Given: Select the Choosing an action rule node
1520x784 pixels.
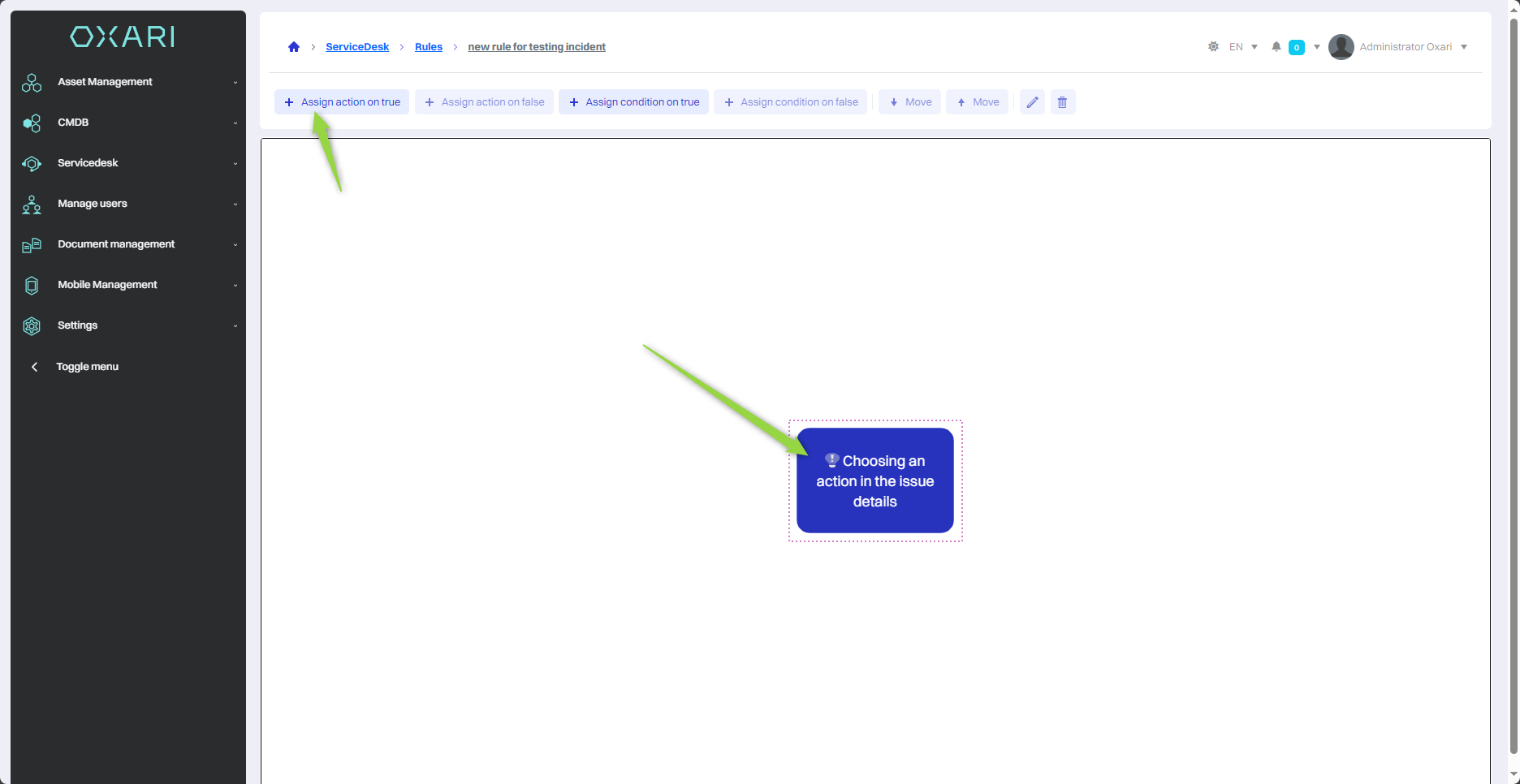Looking at the screenshot, I should [874, 480].
